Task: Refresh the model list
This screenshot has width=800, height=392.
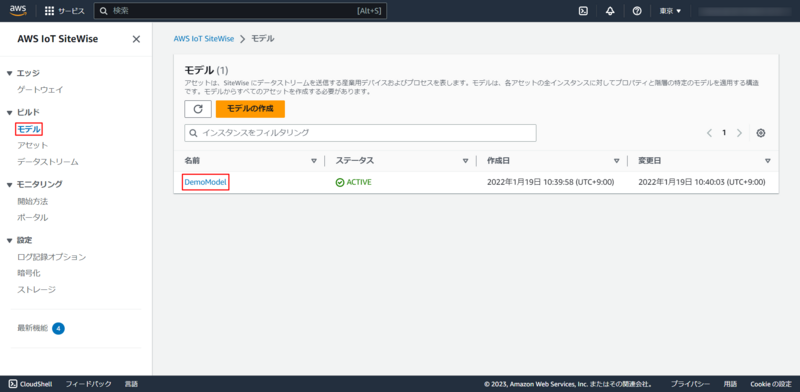Action: coord(198,109)
